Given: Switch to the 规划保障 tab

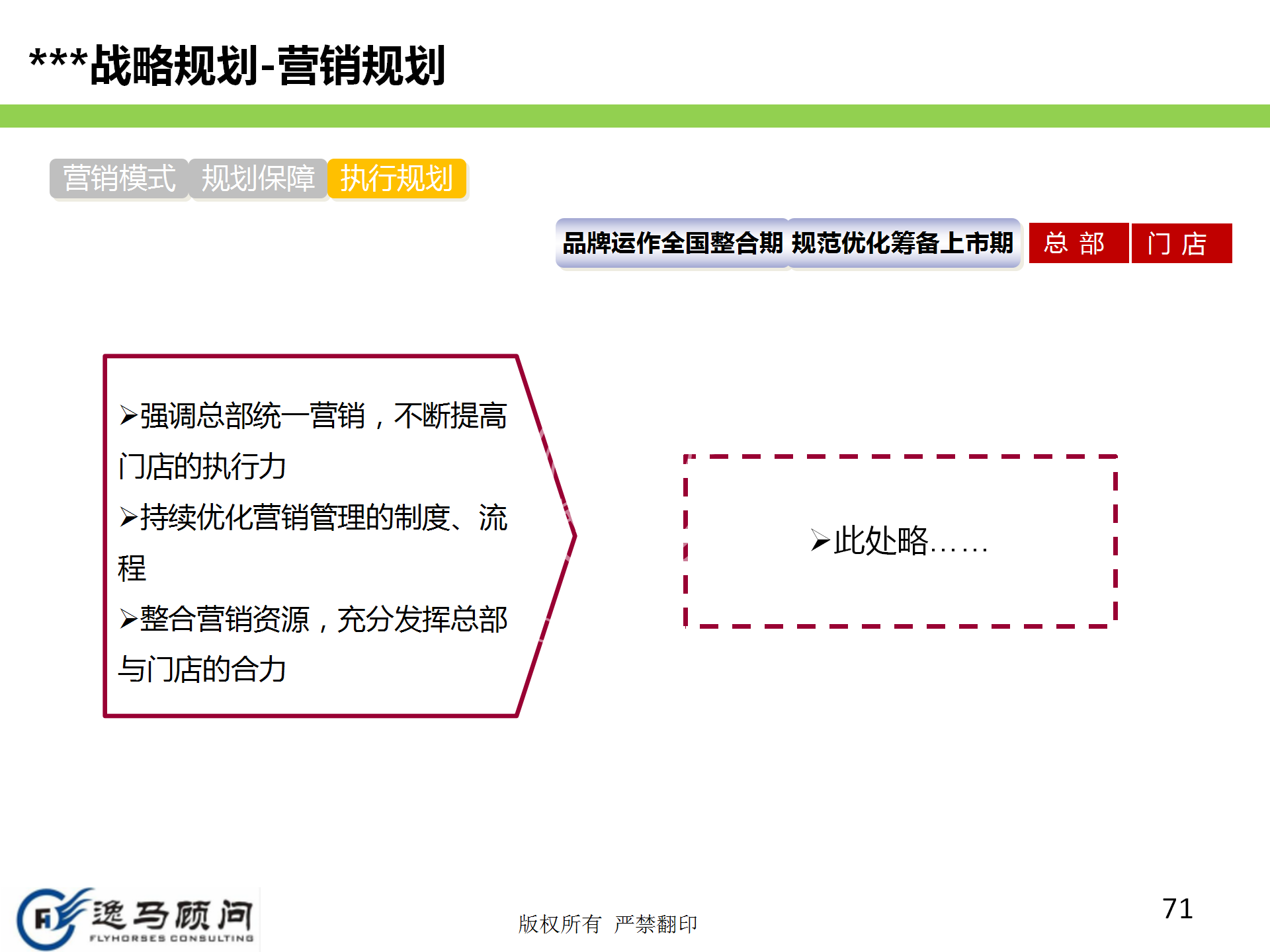Looking at the screenshot, I should [258, 178].
